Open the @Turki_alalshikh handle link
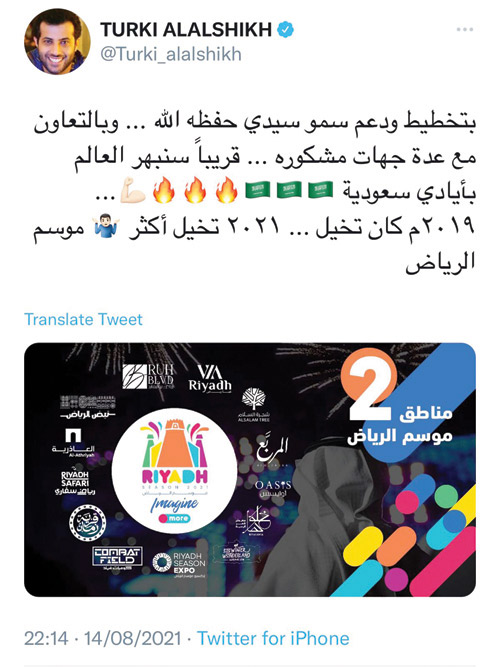500x667 pixels. (171, 54)
